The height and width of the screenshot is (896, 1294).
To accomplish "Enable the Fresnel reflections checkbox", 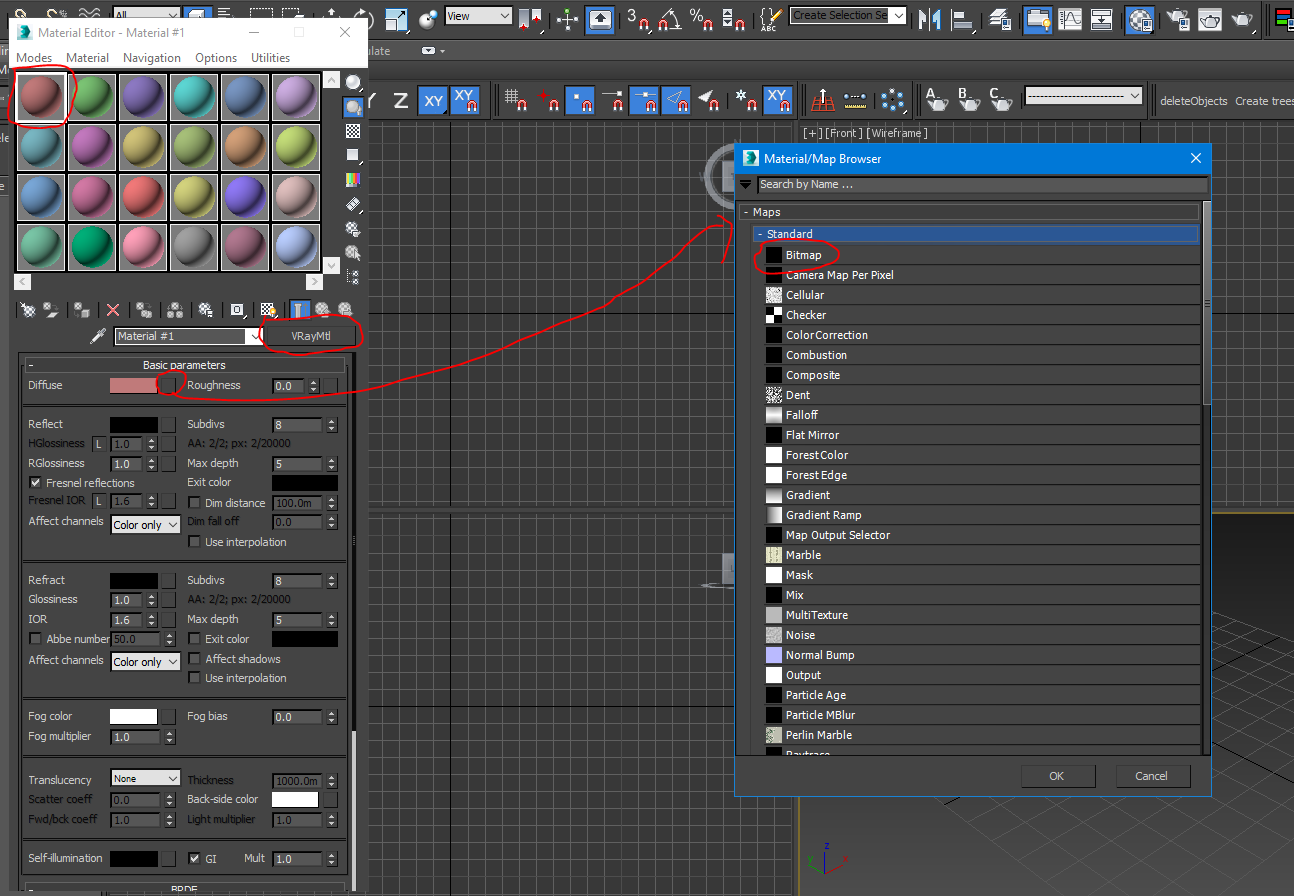I will coord(36,482).
